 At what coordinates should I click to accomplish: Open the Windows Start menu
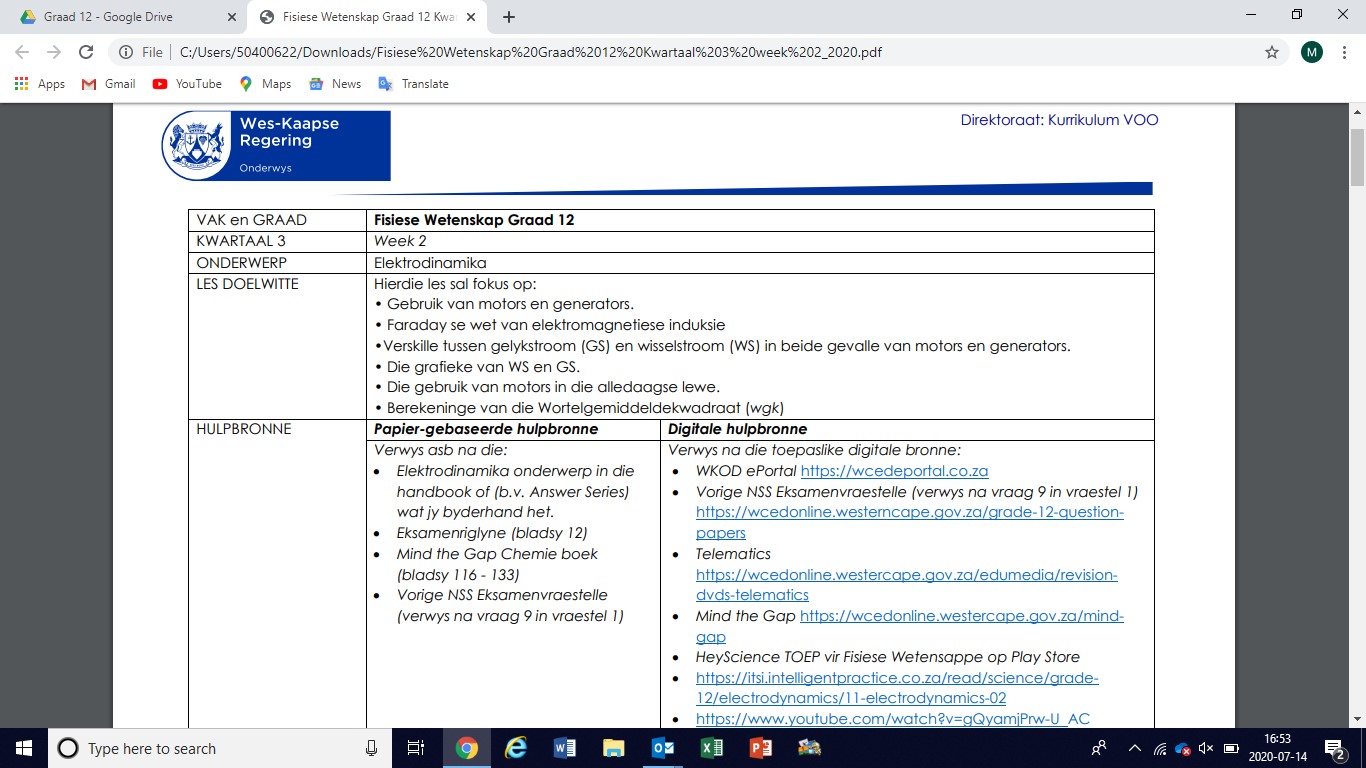point(23,748)
